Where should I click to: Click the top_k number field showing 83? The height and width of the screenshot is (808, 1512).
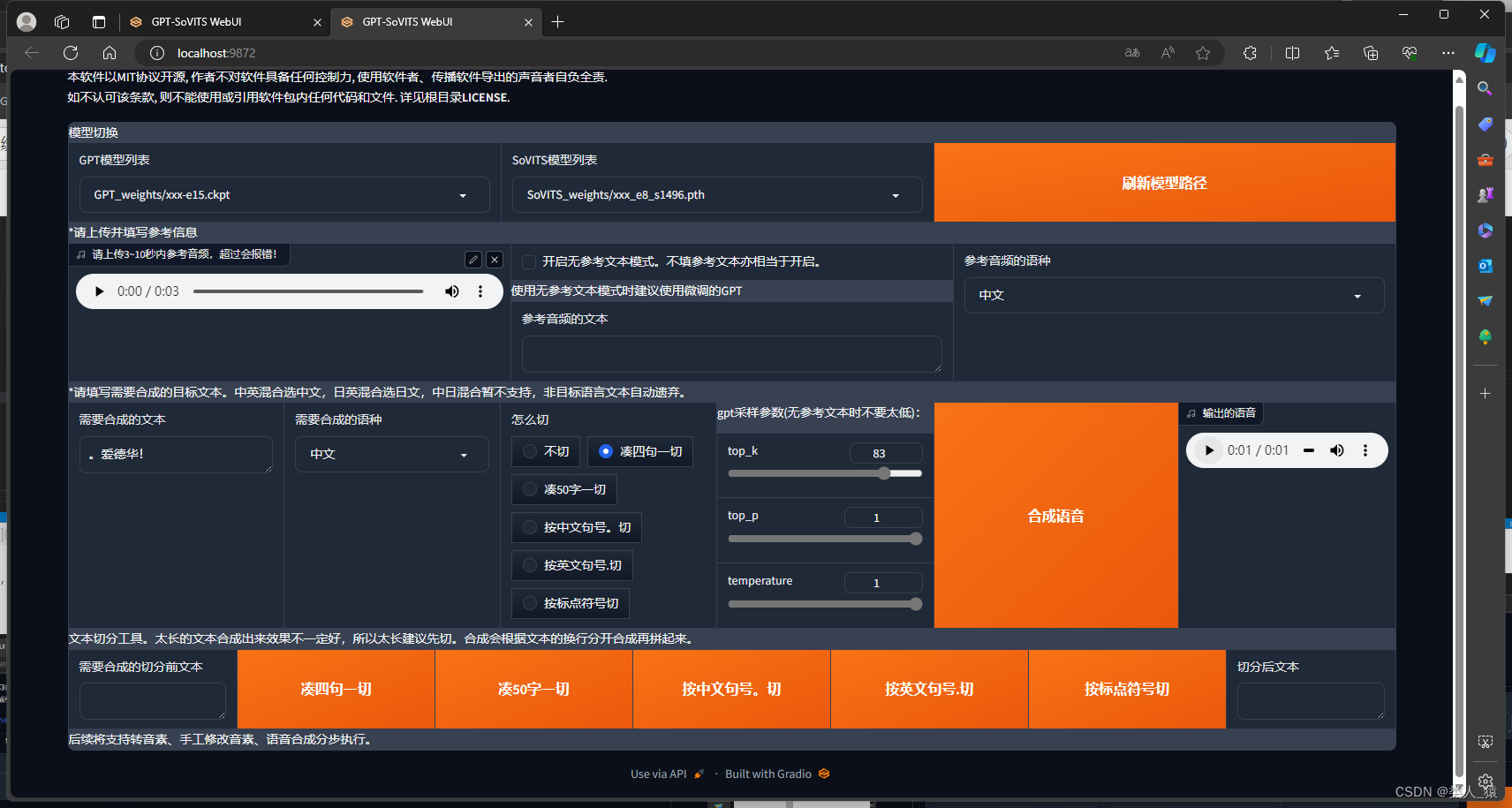tap(886, 453)
